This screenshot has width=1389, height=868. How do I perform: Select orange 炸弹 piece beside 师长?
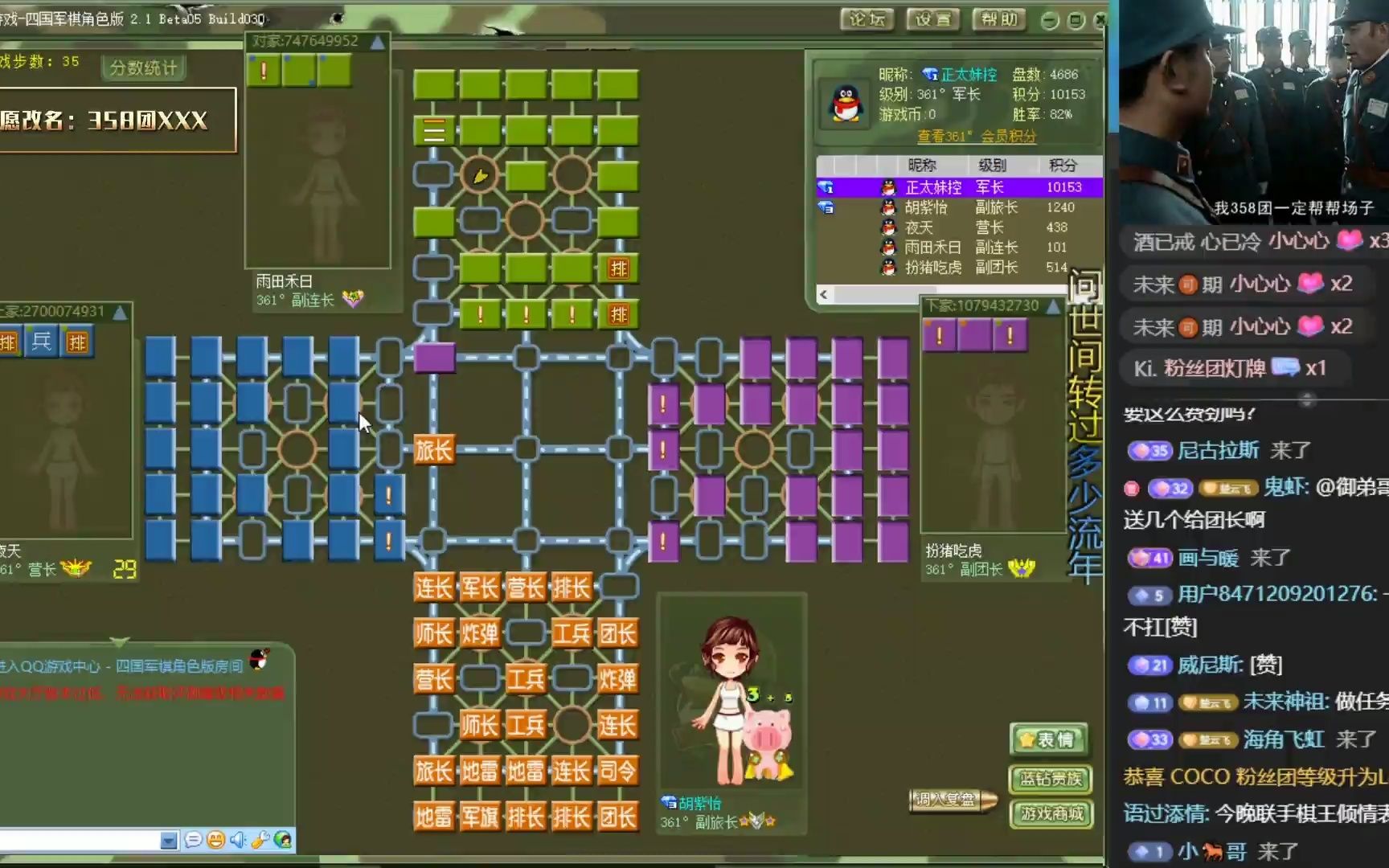tap(480, 633)
